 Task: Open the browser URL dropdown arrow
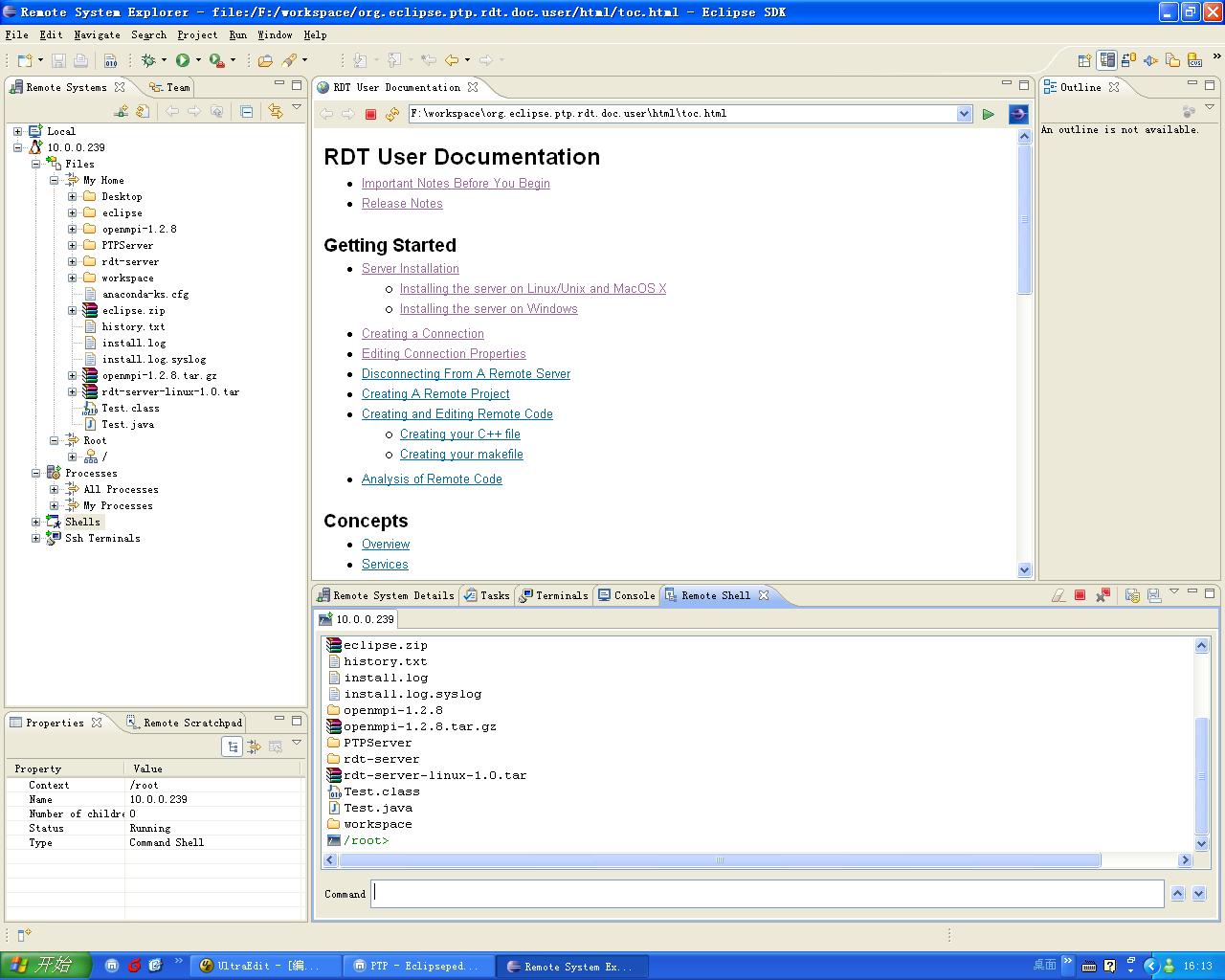point(964,114)
